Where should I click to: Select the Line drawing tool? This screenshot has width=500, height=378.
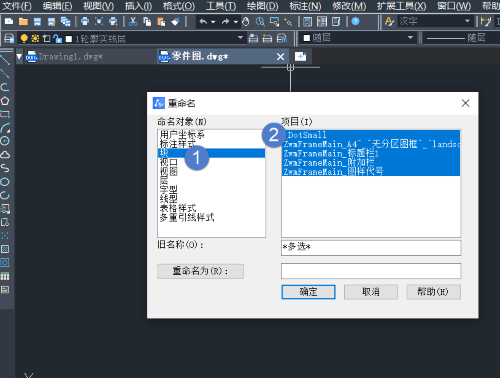pyautogui.click(x=5, y=60)
